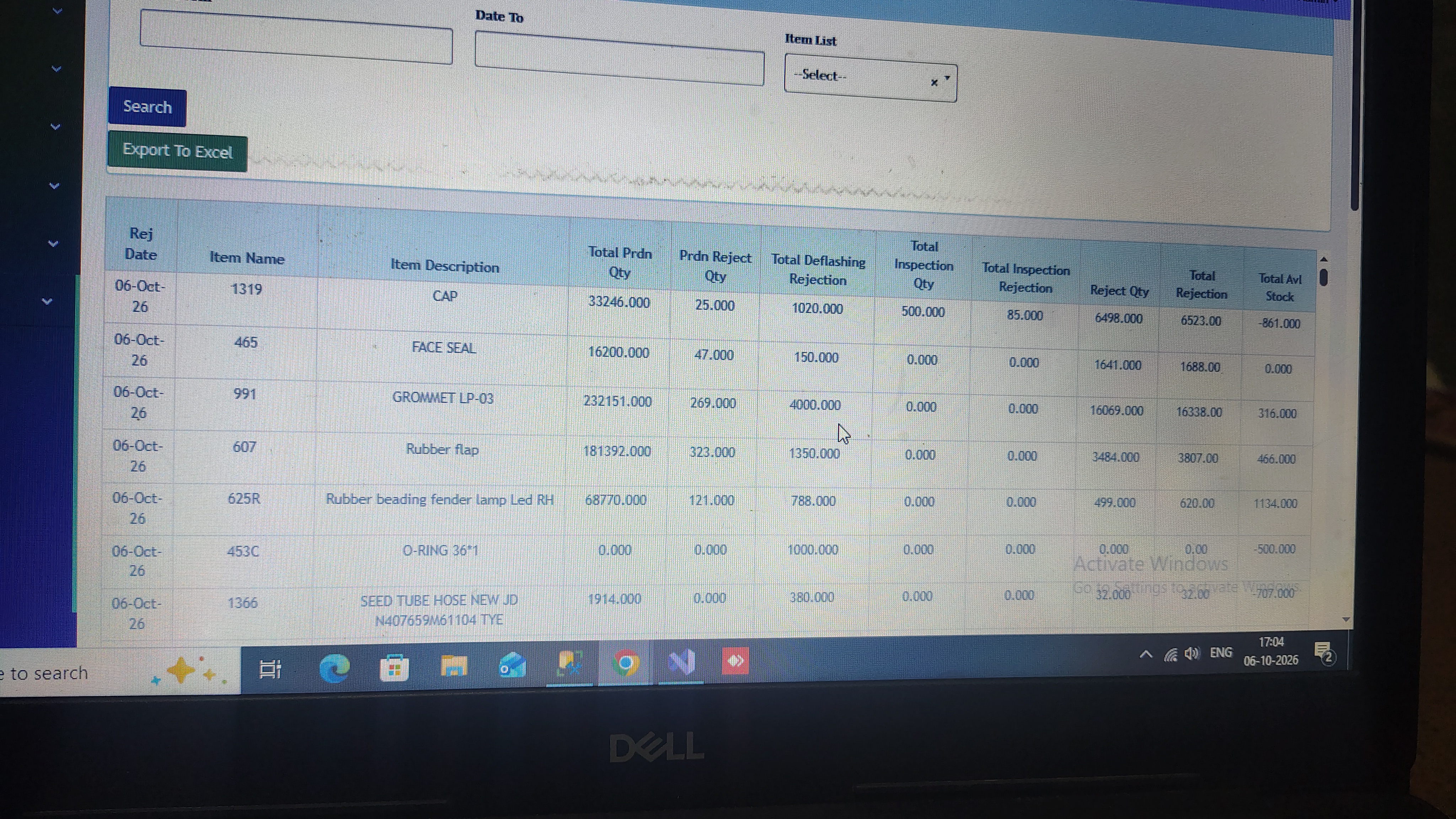
Task: Select the FACE SEAL description cell
Action: 444,348
